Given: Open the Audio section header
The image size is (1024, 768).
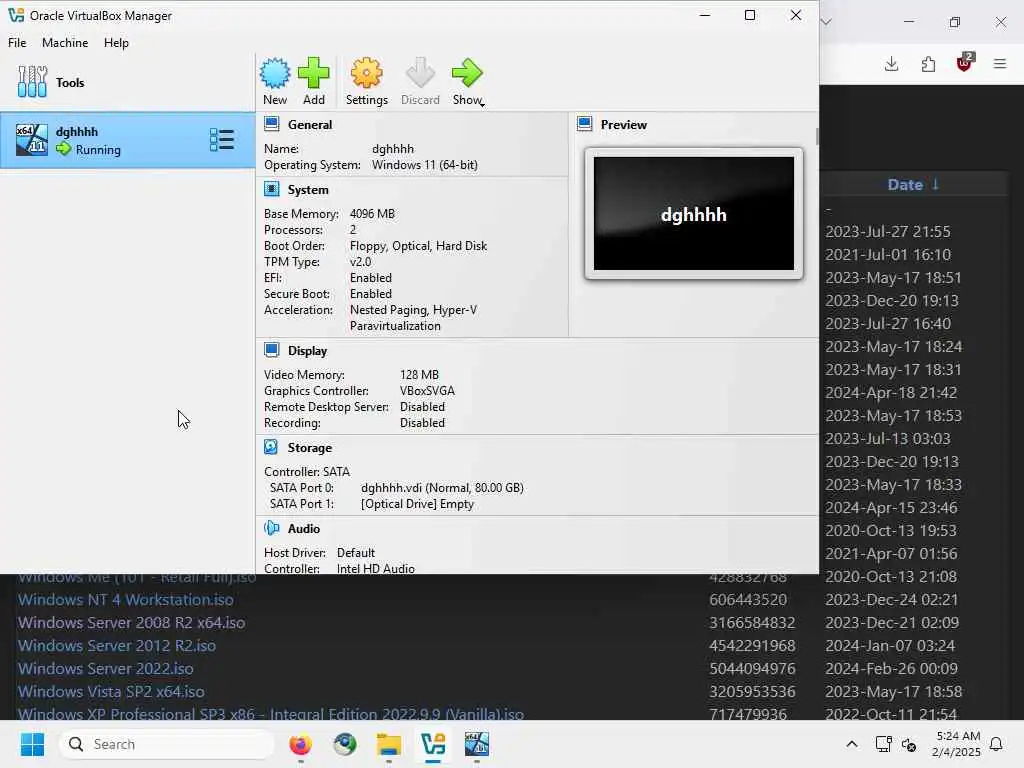Looking at the screenshot, I should point(304,529).
